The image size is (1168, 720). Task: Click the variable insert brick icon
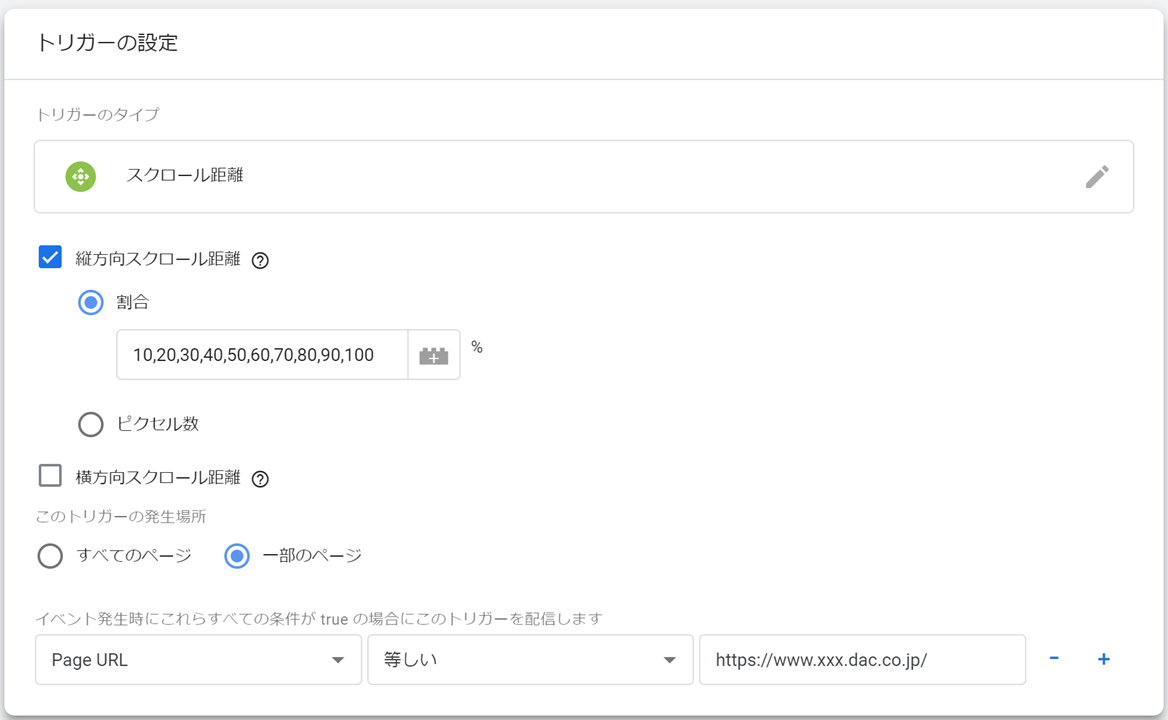click(433, 355)
